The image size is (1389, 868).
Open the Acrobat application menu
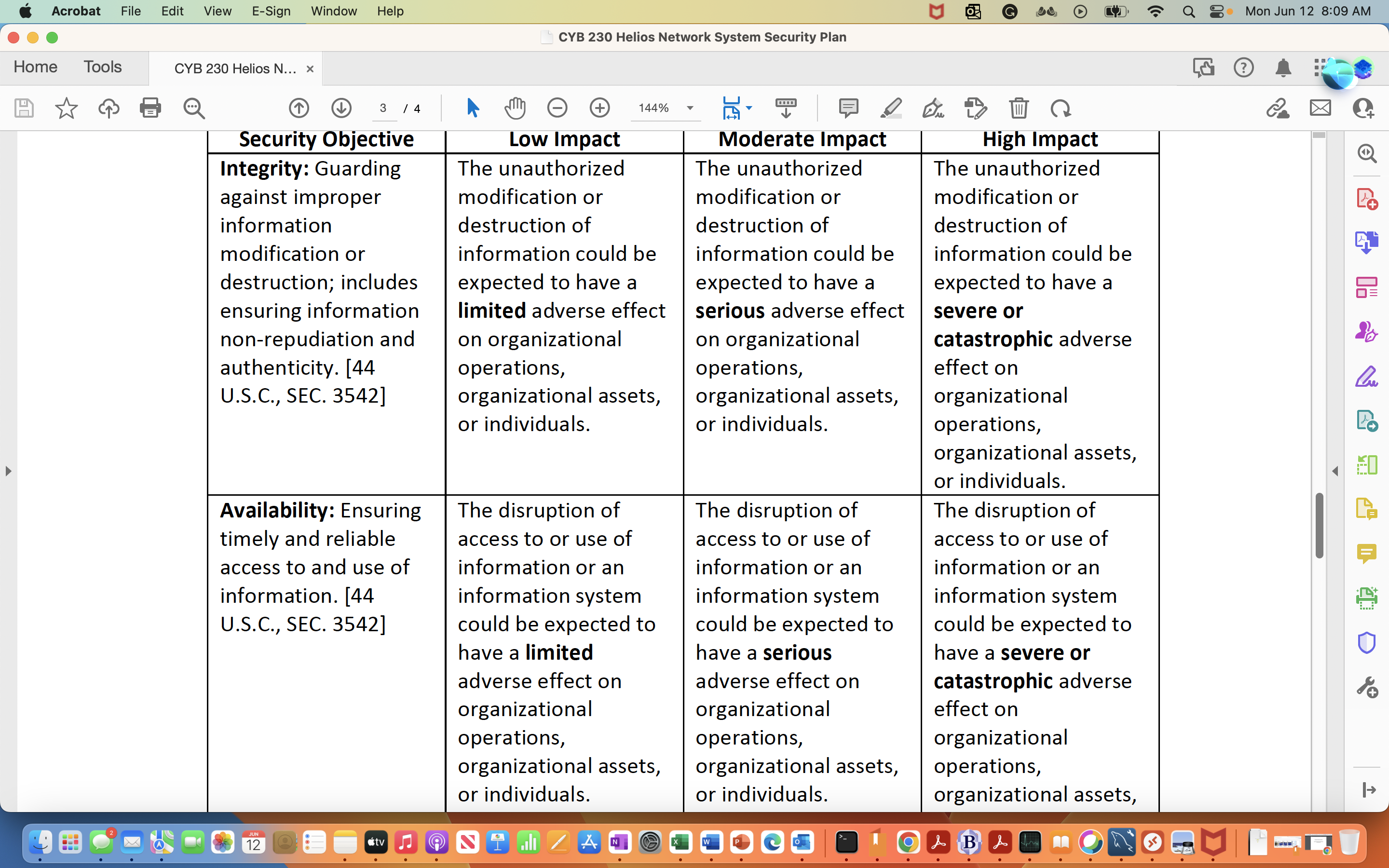[x=76, y=11]
